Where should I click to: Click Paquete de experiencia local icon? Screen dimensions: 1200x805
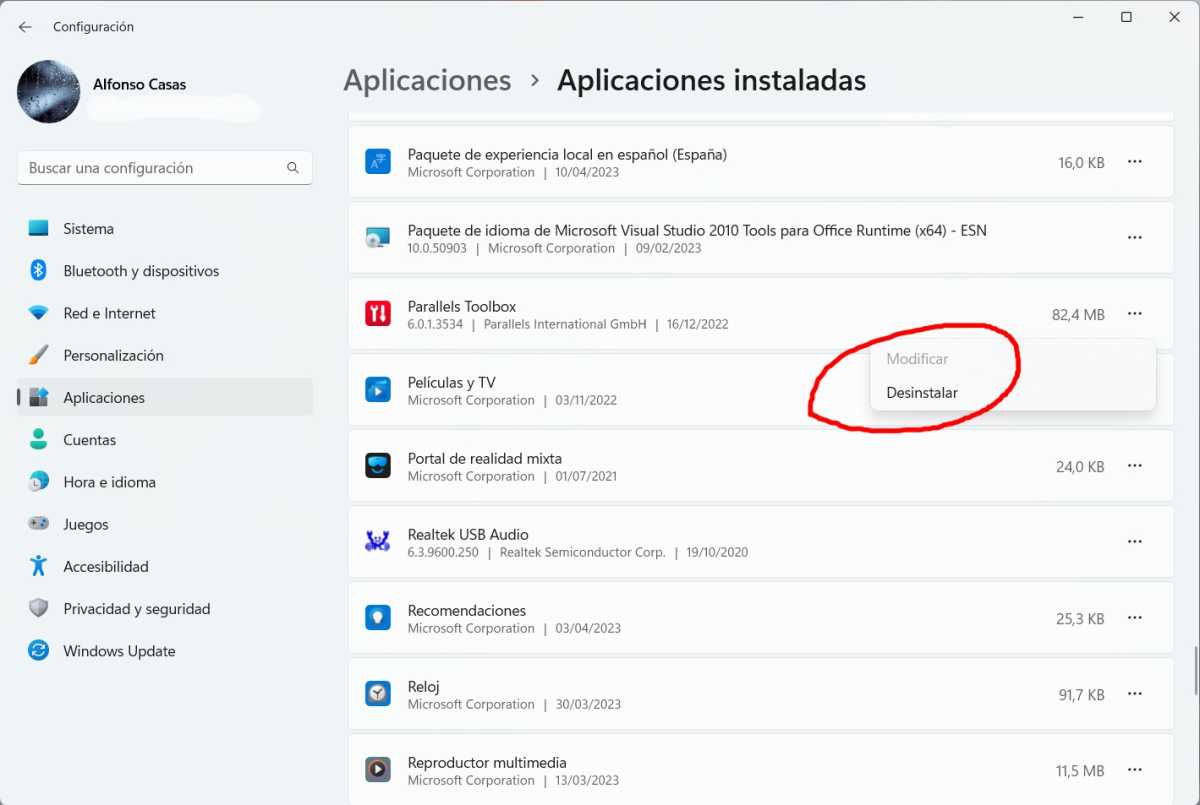tap(378, 162)
